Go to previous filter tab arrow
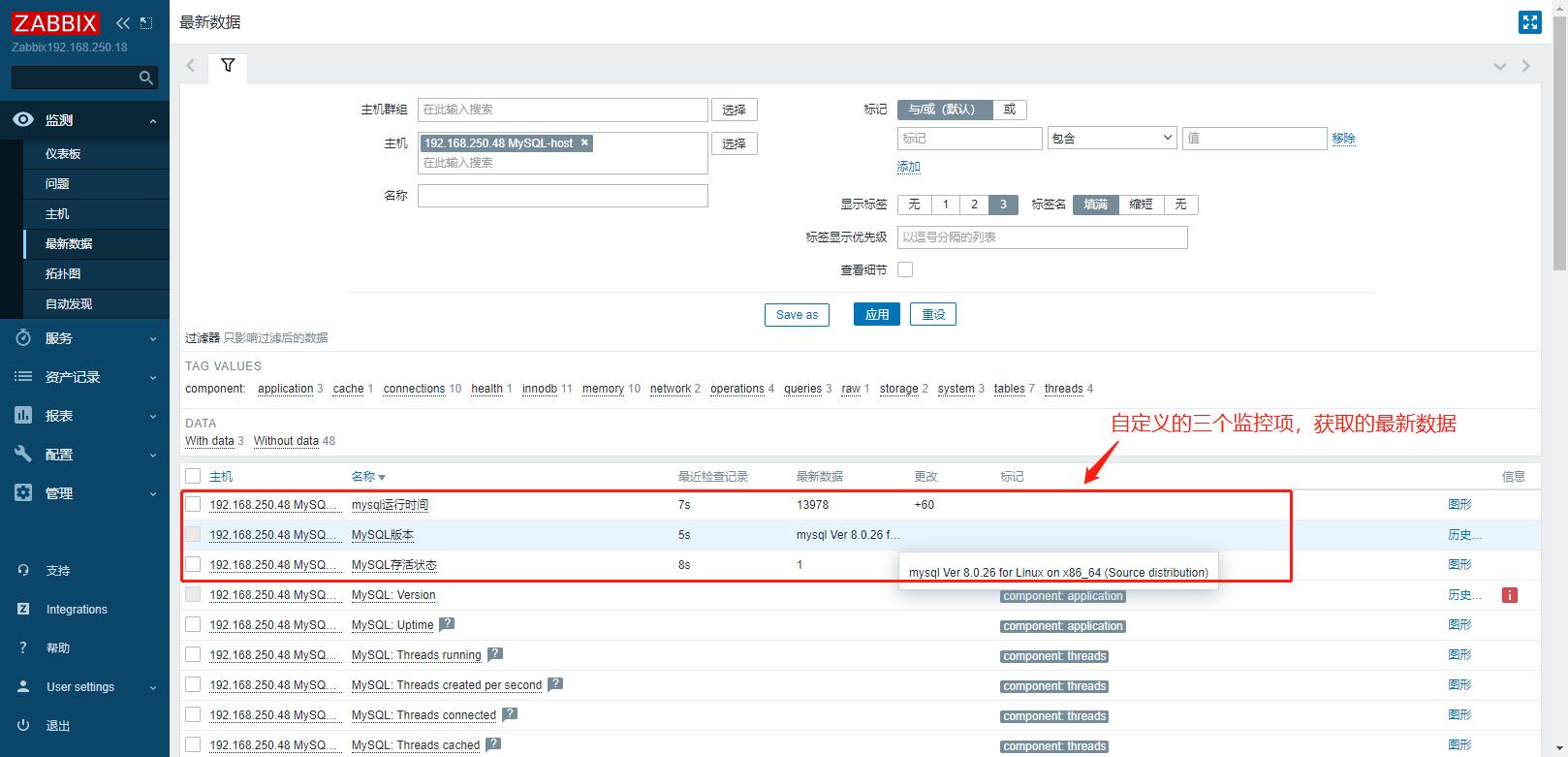 coord(191,66)
